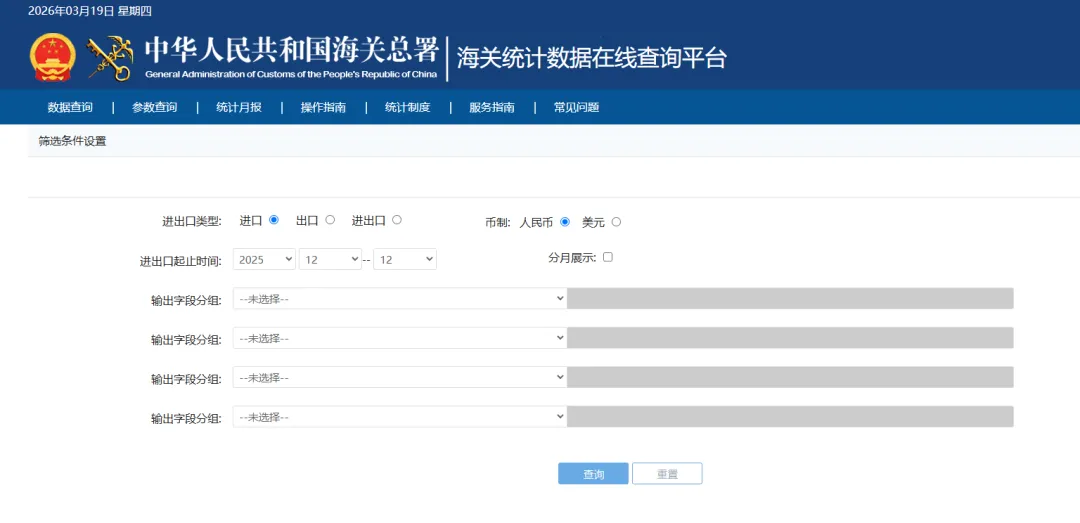Open the 常见问题 menu
This screenshot has height=523, width=1080.
pyautogui.click(x=577, y=107)
